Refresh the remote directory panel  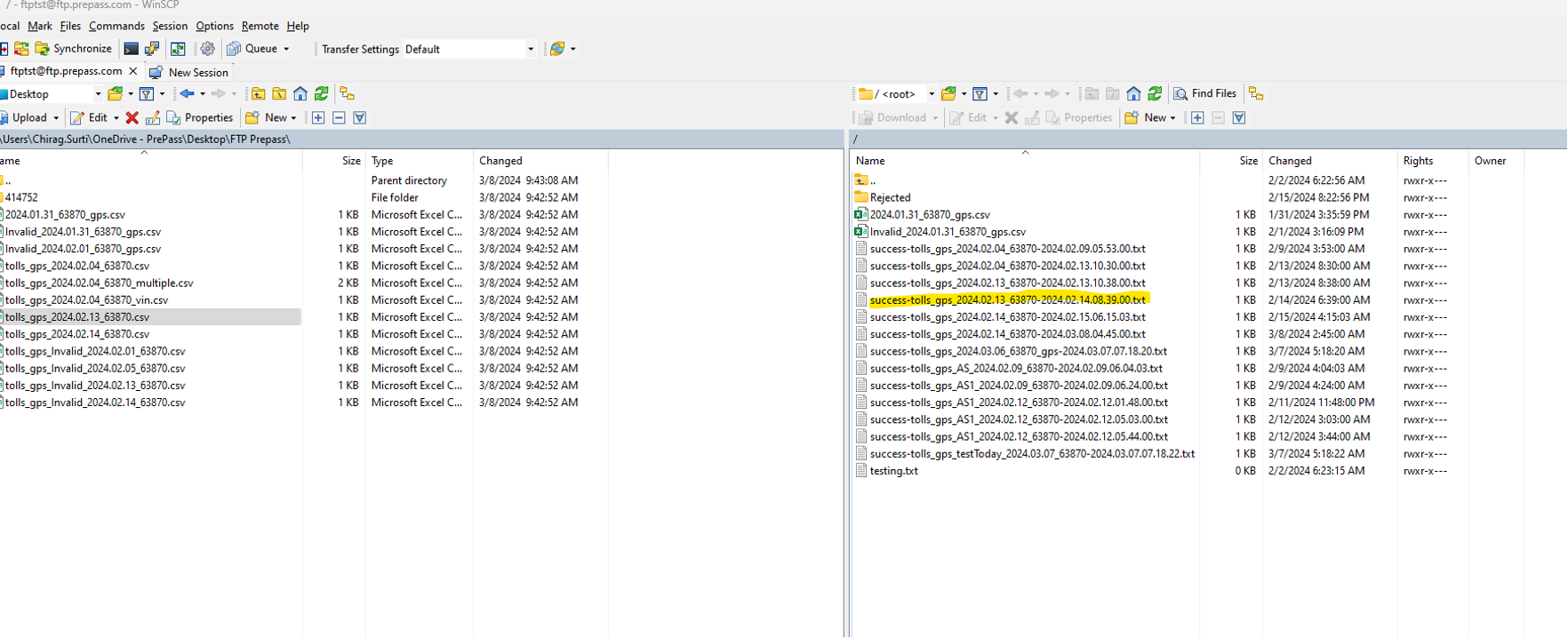tap(1155, 94)
